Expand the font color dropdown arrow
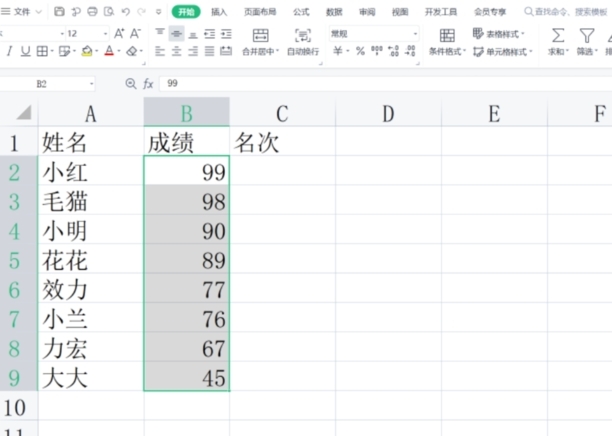Image resolution: width=612 pixels, height=436 pixels. 119,51
